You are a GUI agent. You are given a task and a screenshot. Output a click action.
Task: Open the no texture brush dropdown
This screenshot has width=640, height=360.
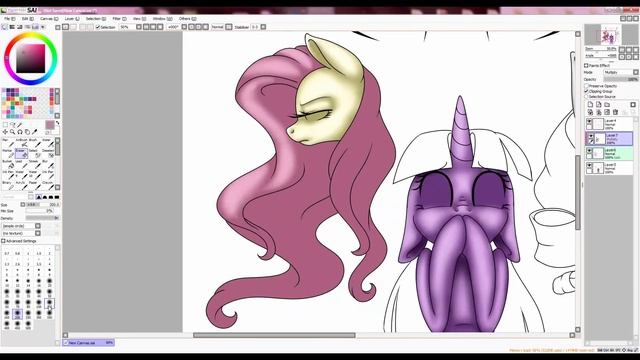pos(21,233)
